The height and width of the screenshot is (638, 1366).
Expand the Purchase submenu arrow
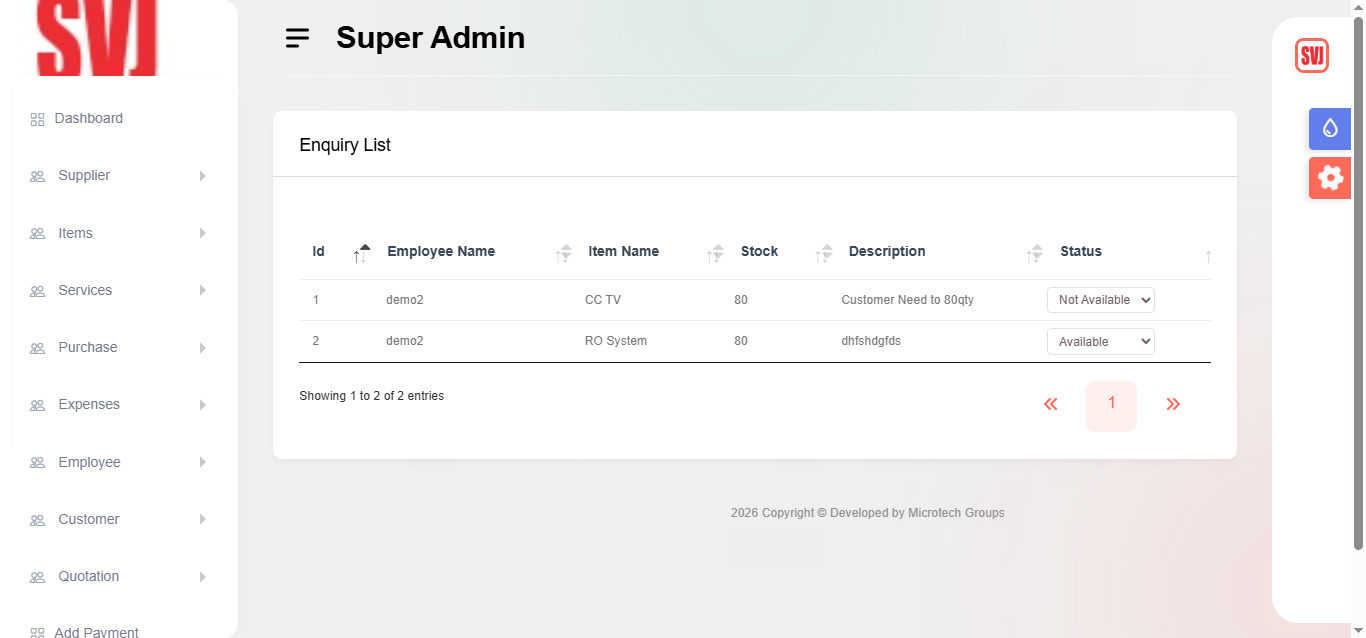pos(202,348)
